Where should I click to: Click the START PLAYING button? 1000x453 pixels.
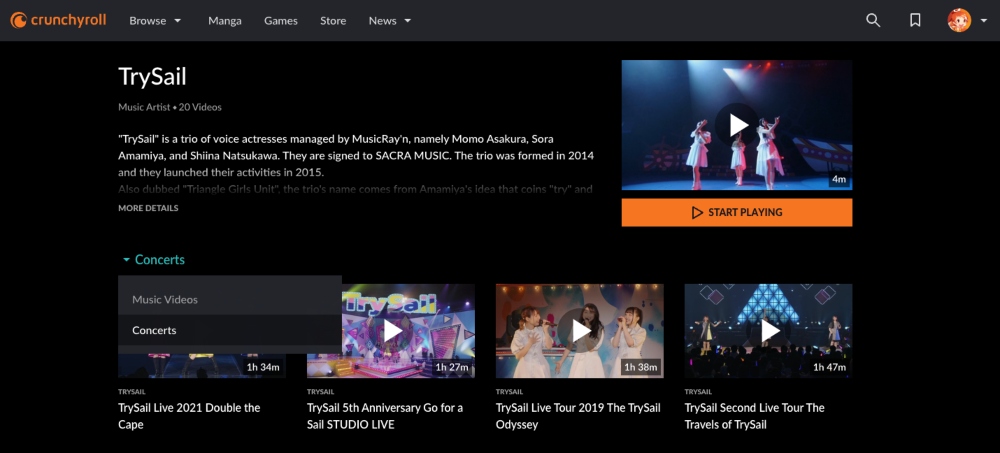(737, 212)
